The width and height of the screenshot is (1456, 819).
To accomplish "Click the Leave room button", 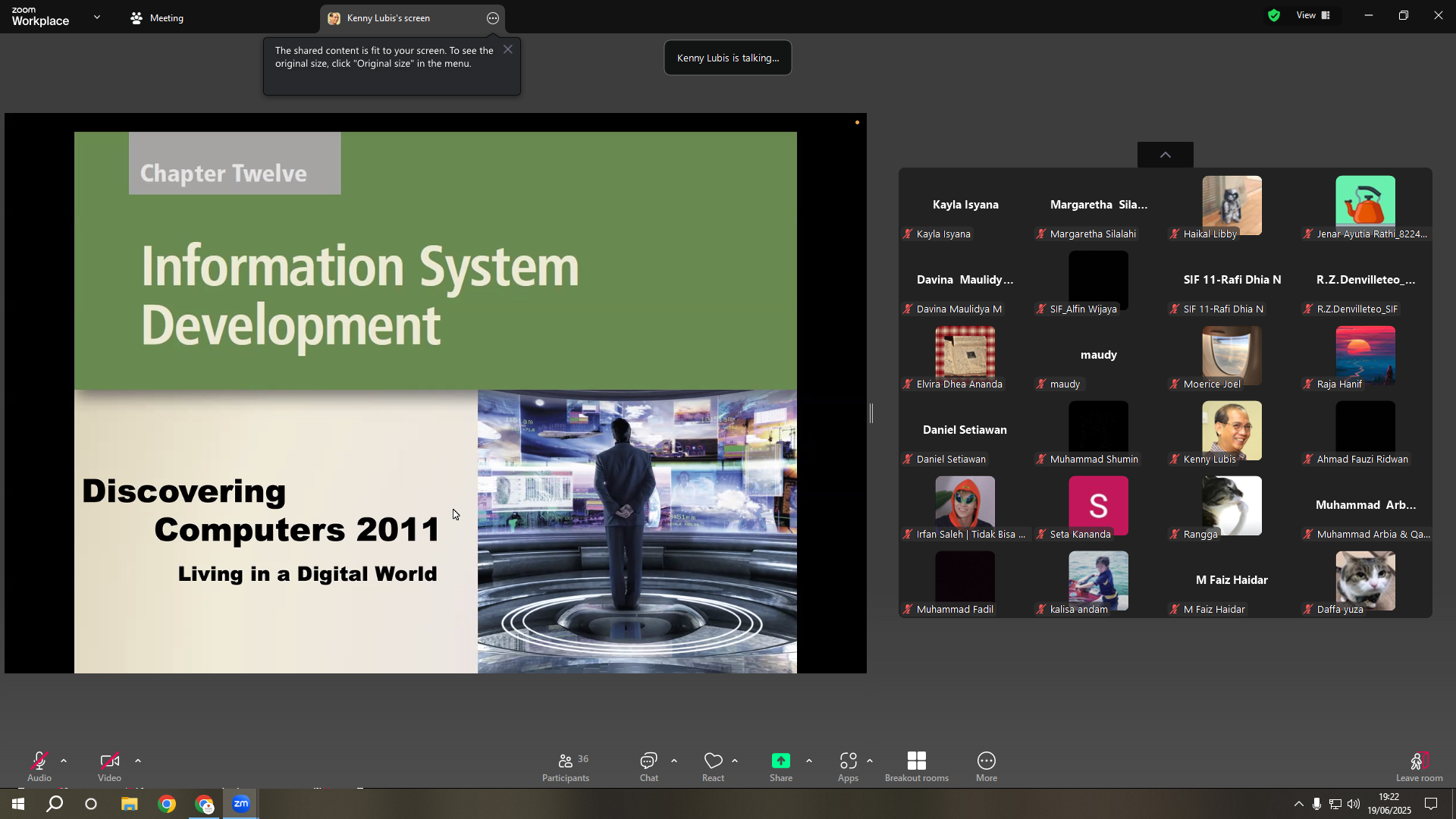I will tap(1420, 767).
